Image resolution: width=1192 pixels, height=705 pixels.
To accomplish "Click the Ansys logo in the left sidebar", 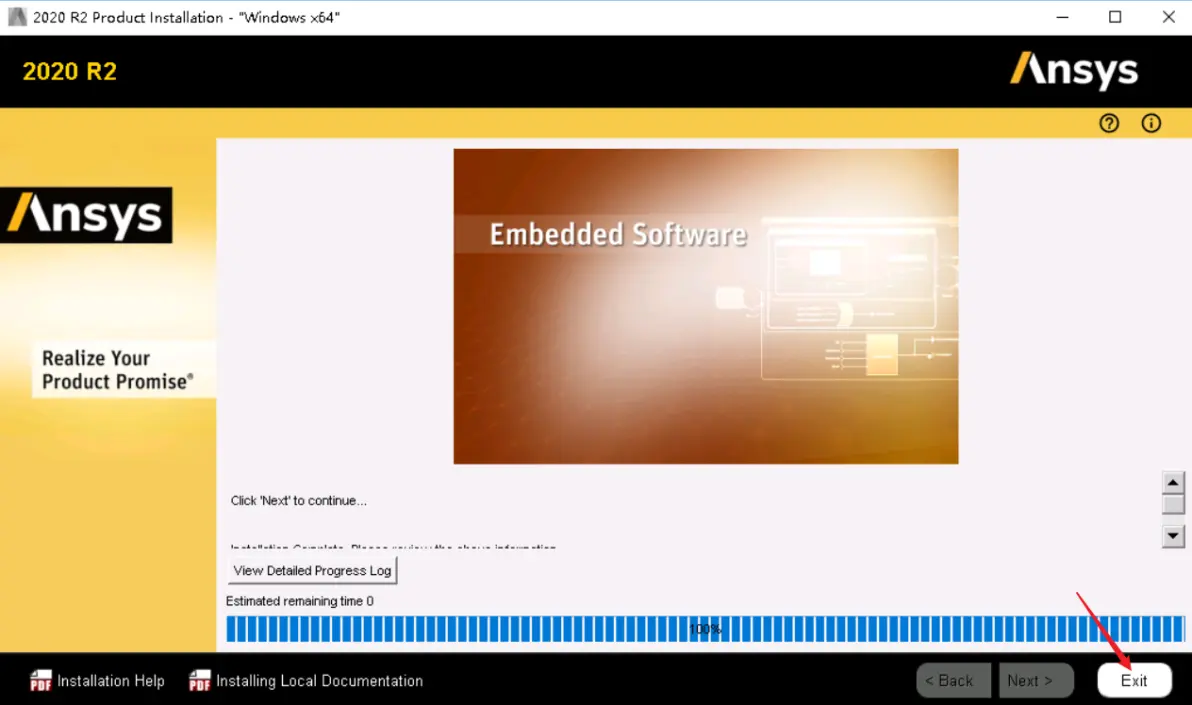I will pos(86,215).
